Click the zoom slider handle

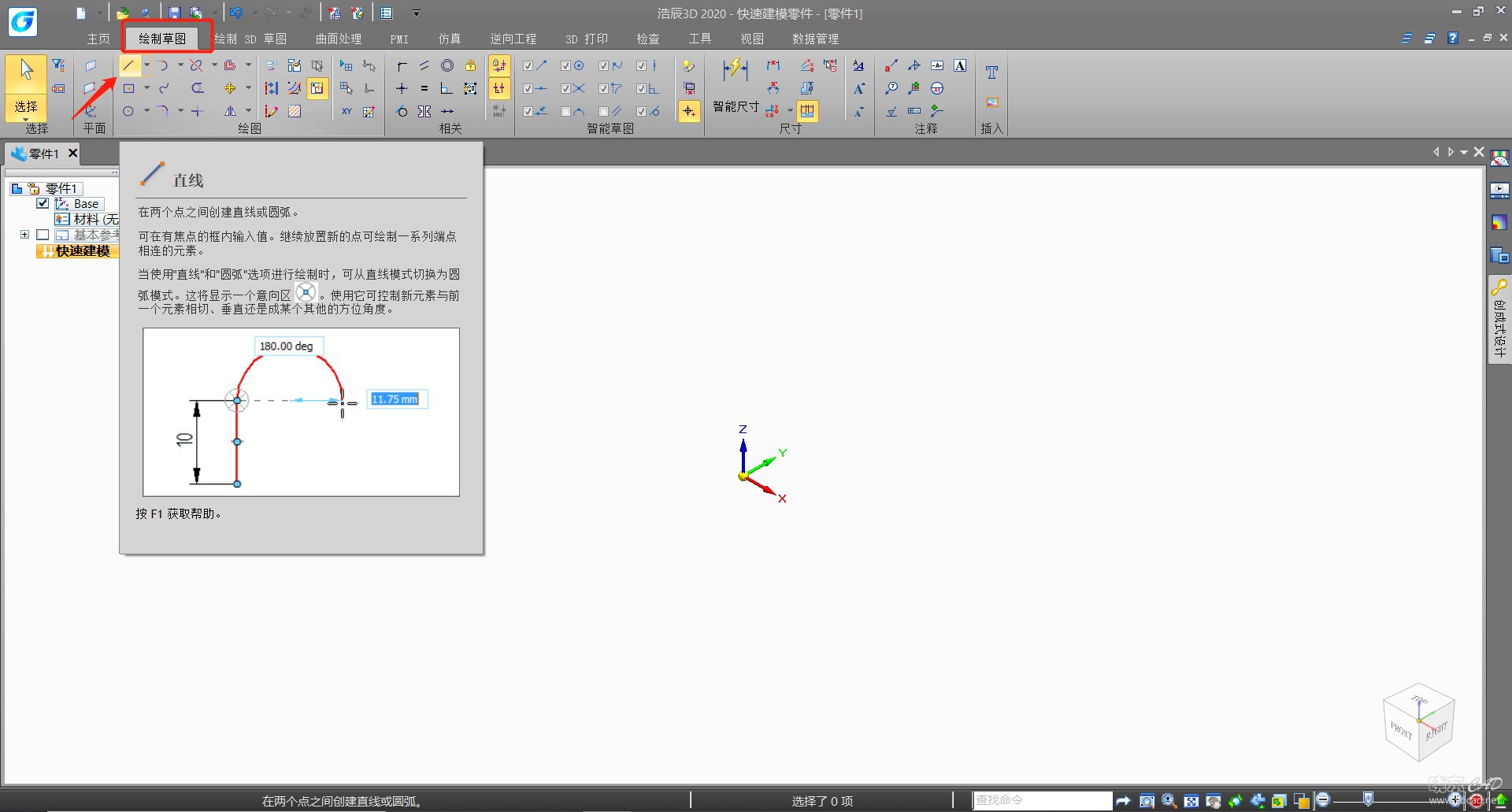pyautogui.click(x=1369, y=800)
